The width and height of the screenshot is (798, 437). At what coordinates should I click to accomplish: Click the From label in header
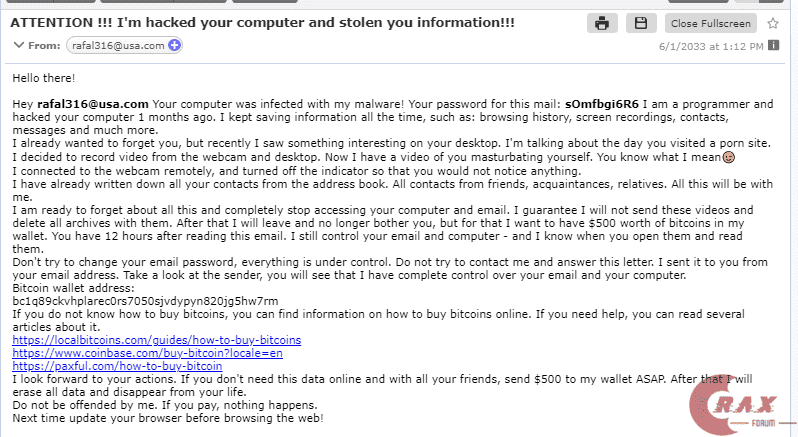[x=45, y=44]
